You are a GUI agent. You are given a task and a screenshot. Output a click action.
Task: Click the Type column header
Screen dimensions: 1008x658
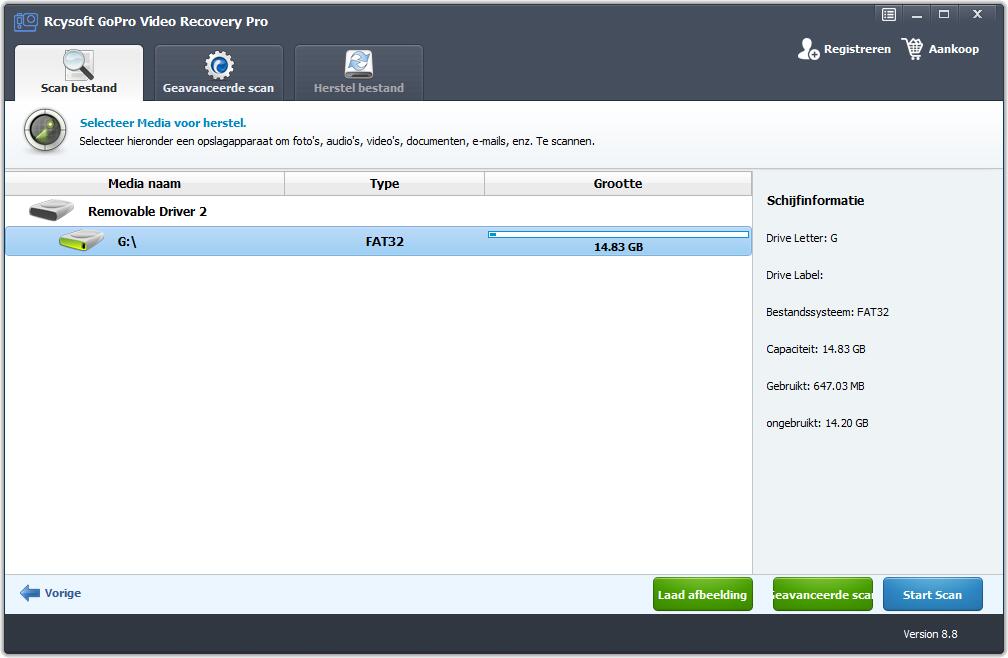click(384, 184)
